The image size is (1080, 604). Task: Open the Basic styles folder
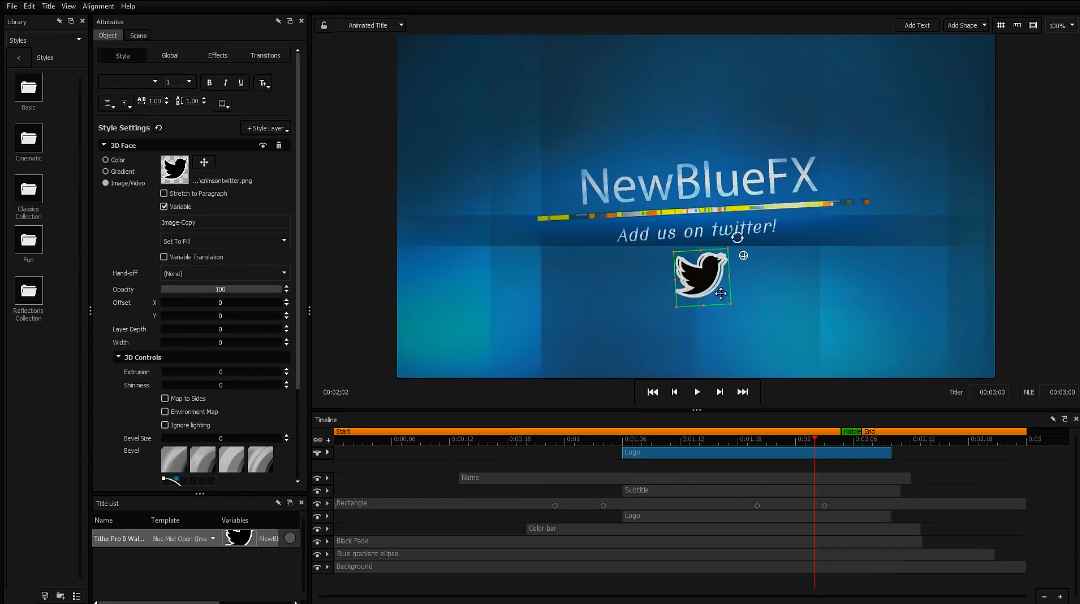coord(28,87)
